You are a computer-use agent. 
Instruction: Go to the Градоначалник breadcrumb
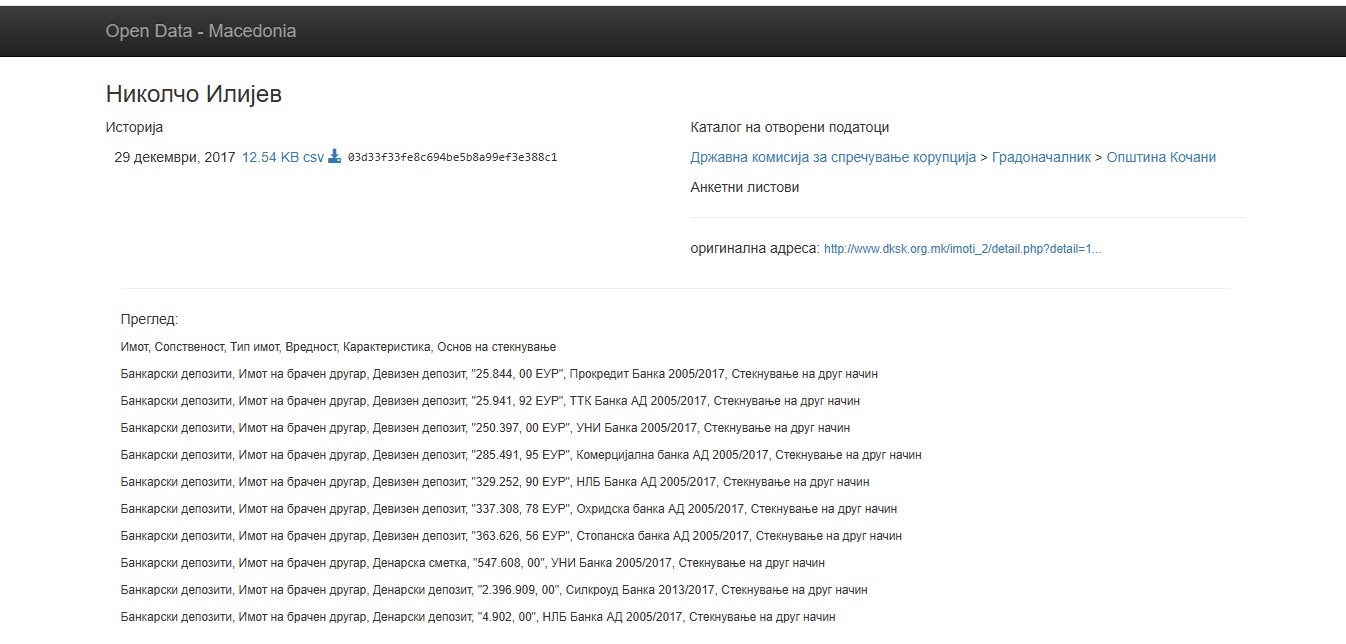(x=1041, y=157)
